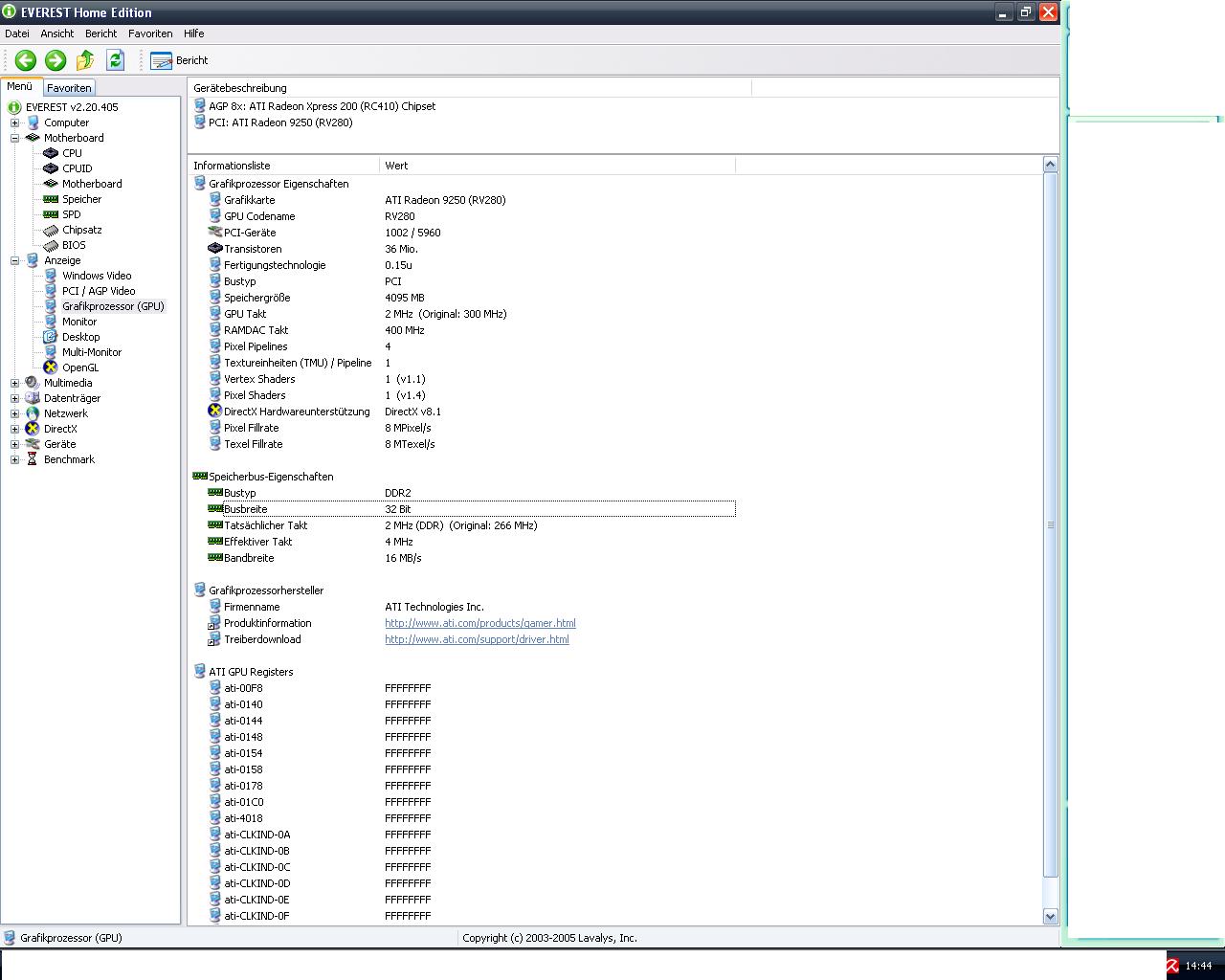This screenshot has height=980, width=1225.
Task: Select the CPU icon in the tree
Action: tap(51, 153)
